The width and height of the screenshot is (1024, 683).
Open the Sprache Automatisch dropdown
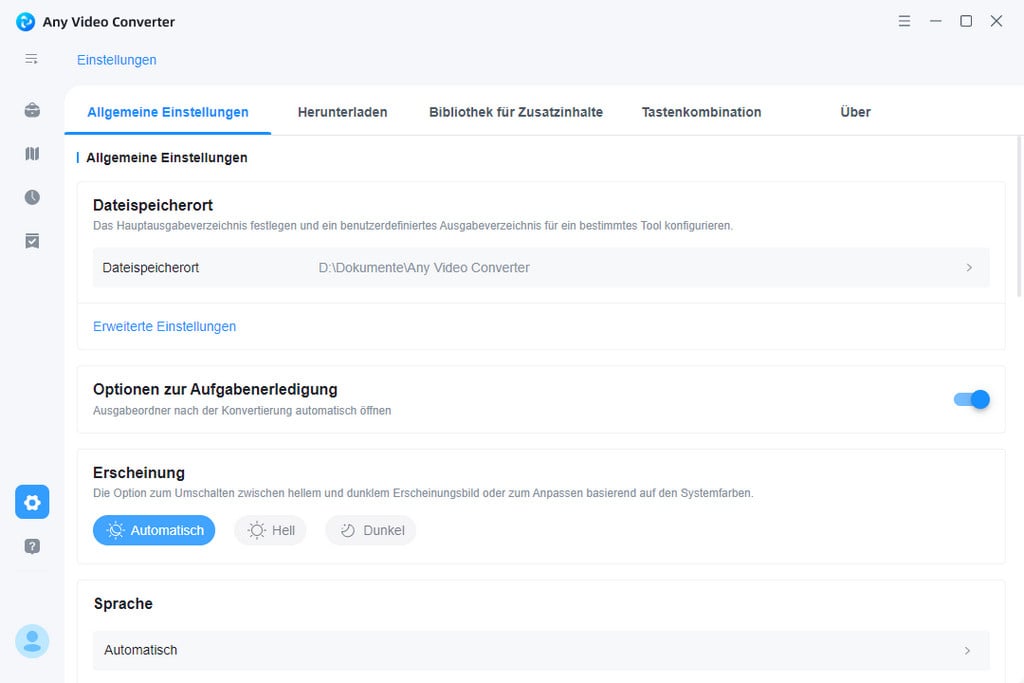(x=541, y=650)
